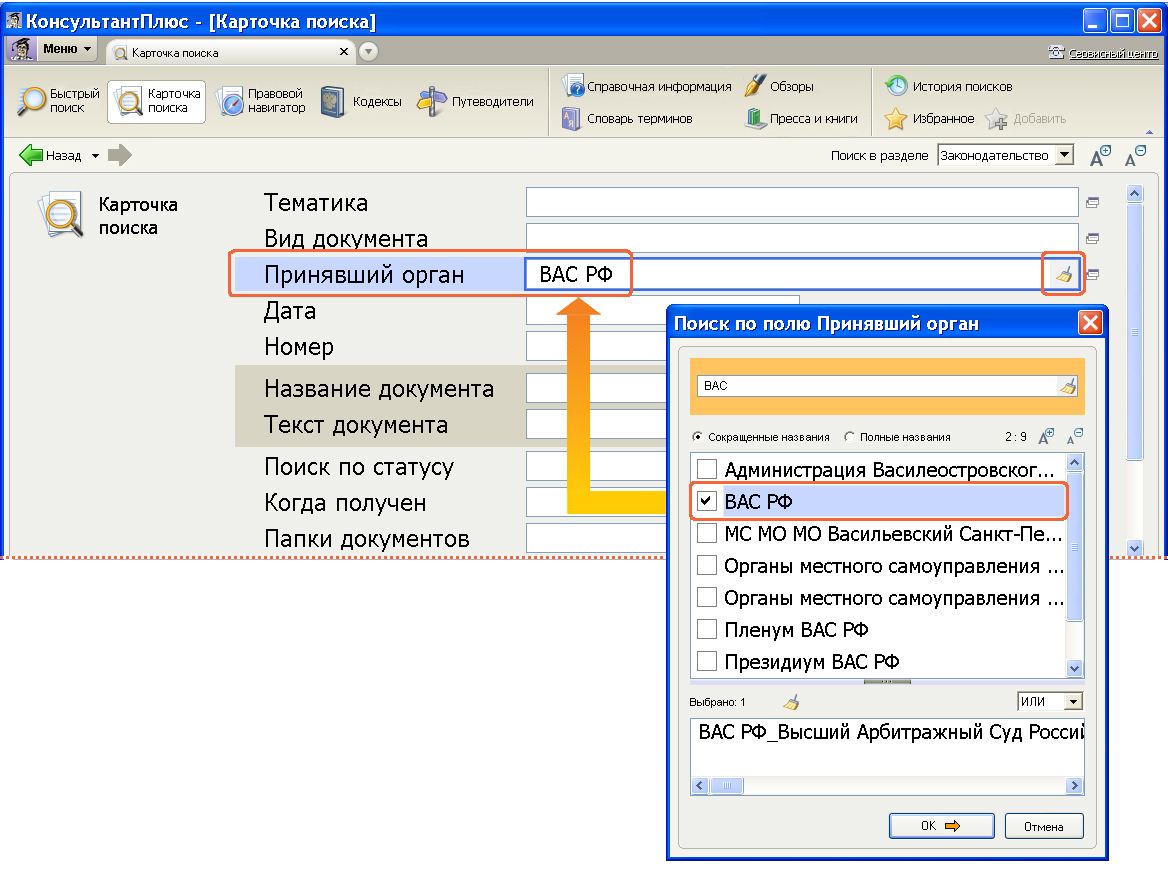The image size is (1168, 872).
Task: Clear the ВАС search box in dialog
Action: pyautogui.click(x=1067, y=386)
